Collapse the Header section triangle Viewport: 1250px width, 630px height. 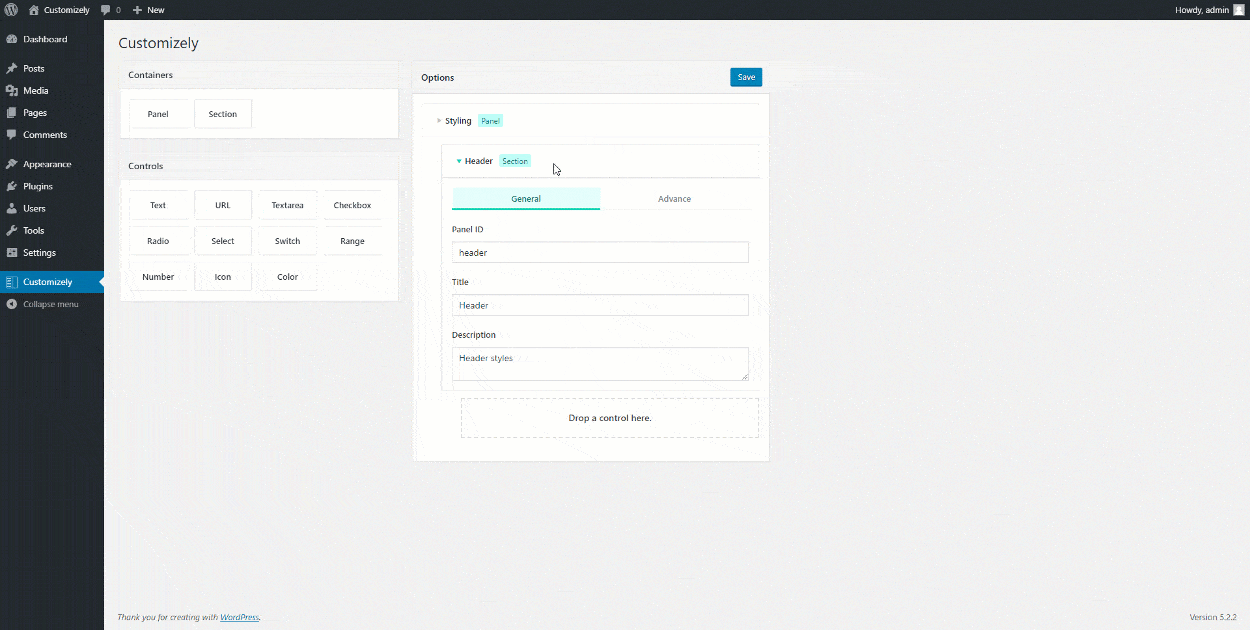click(459, 161)
